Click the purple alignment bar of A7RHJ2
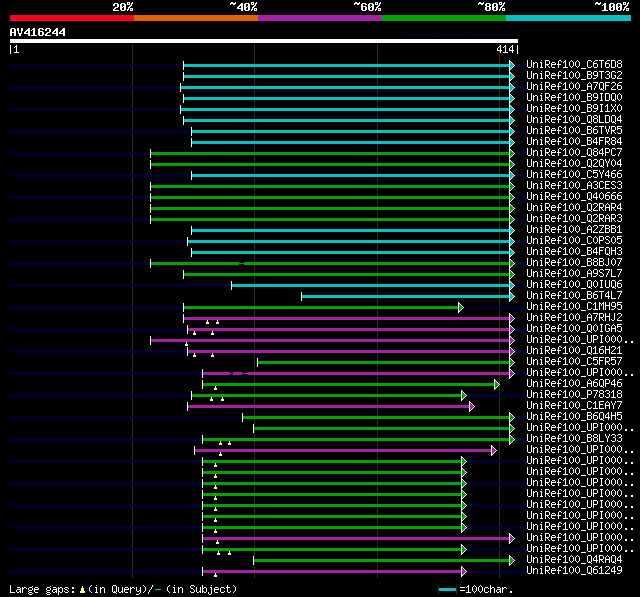This screenshot has height=597, width=640. click(347, 319)
